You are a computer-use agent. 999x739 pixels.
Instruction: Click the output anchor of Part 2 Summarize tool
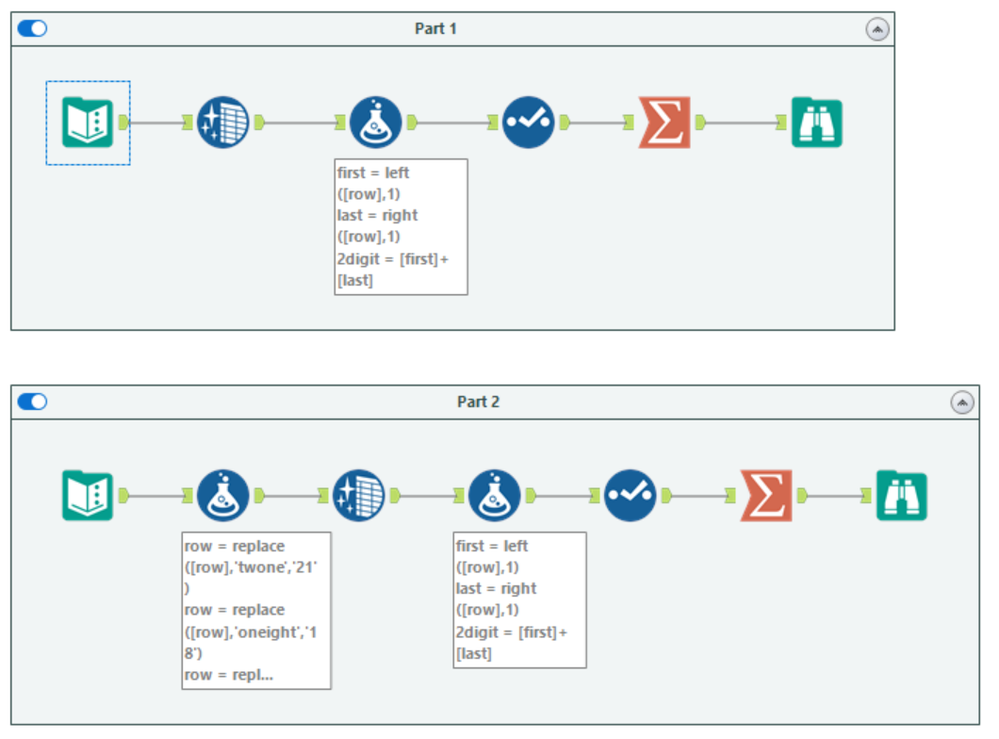point(802,496)
